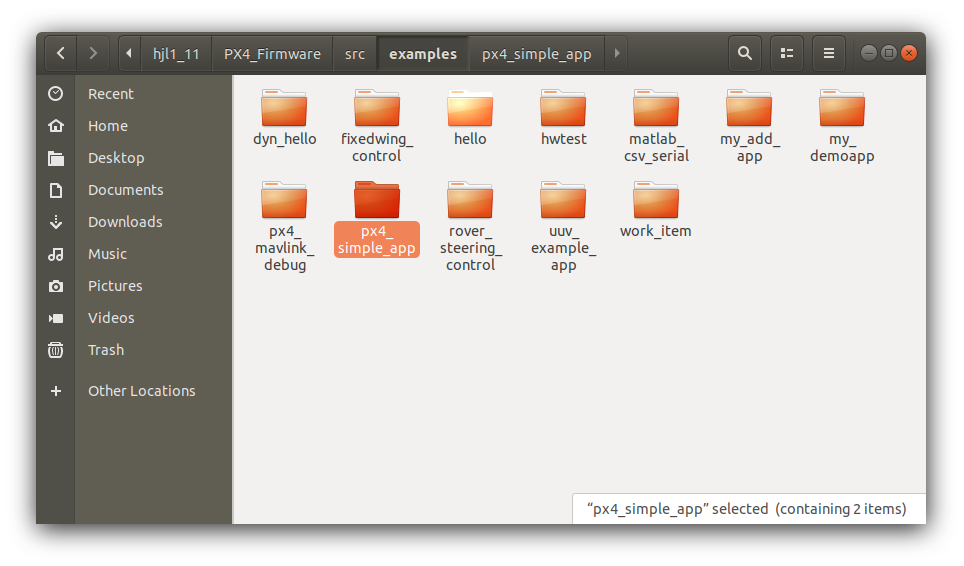The height and width of the screenshot is (566, 964).
Task: Click the rover_steering_control file name
Action: (470, 248)
